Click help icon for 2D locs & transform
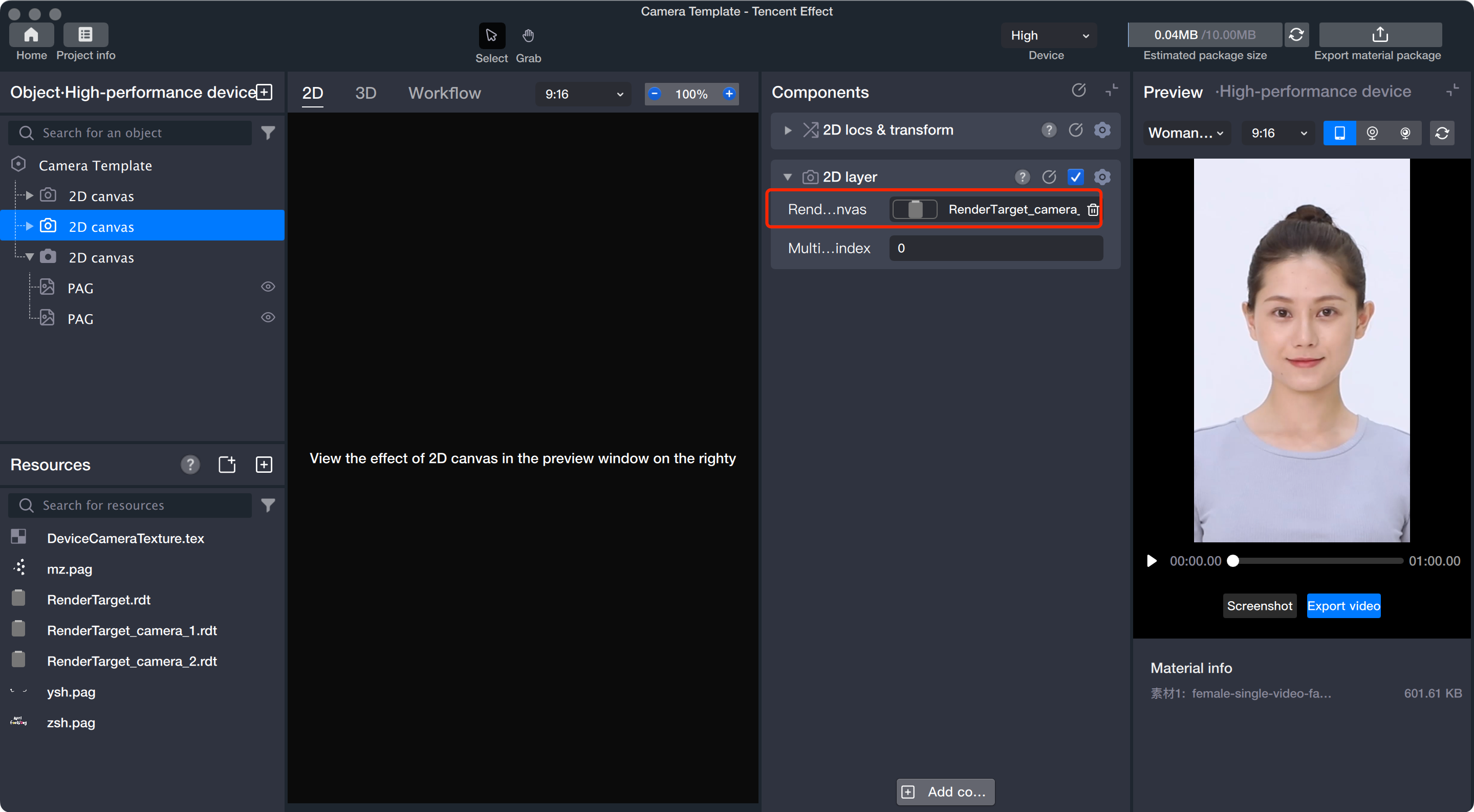 point(1048,130)
